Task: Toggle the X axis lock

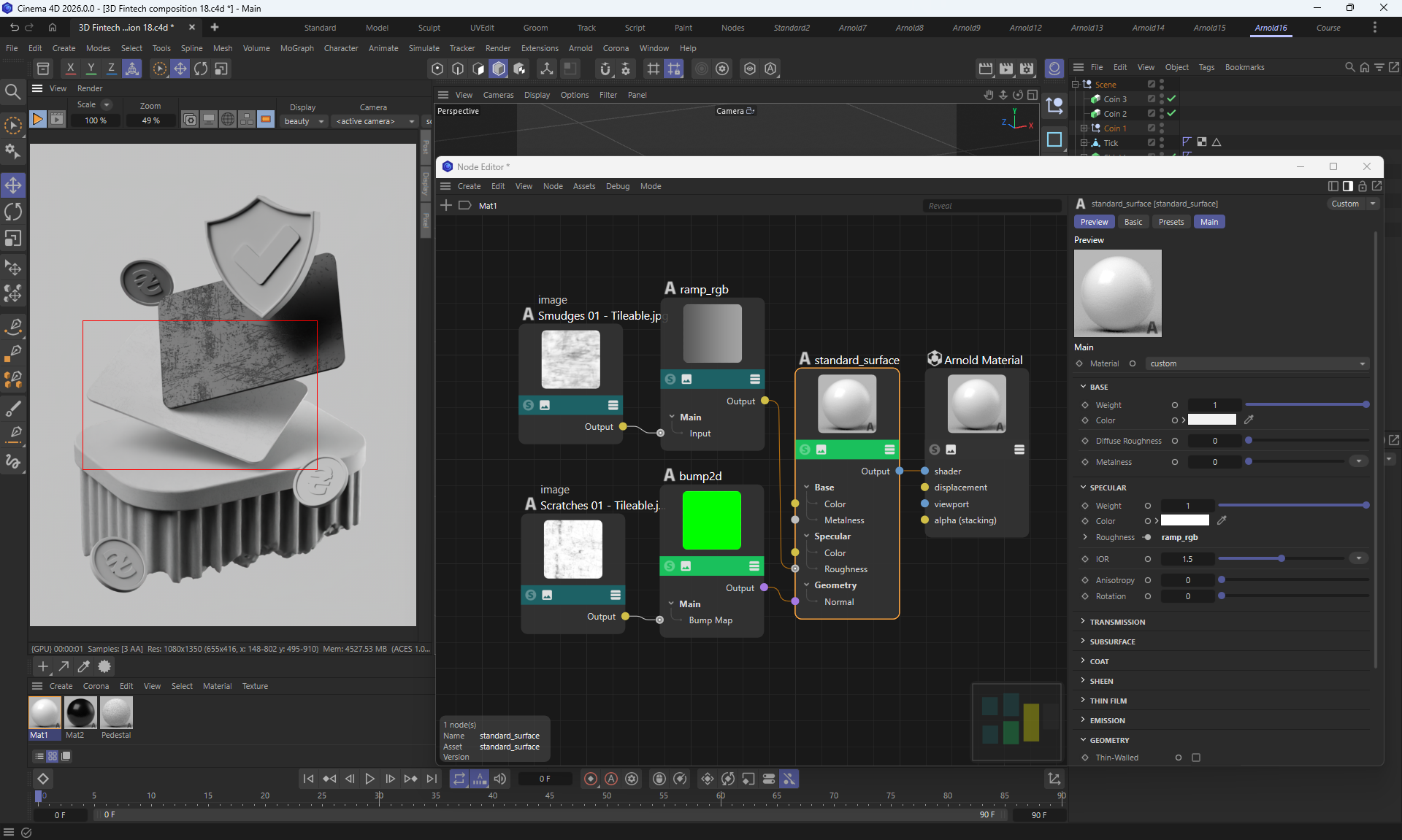Action: click(x=70, y=69)
